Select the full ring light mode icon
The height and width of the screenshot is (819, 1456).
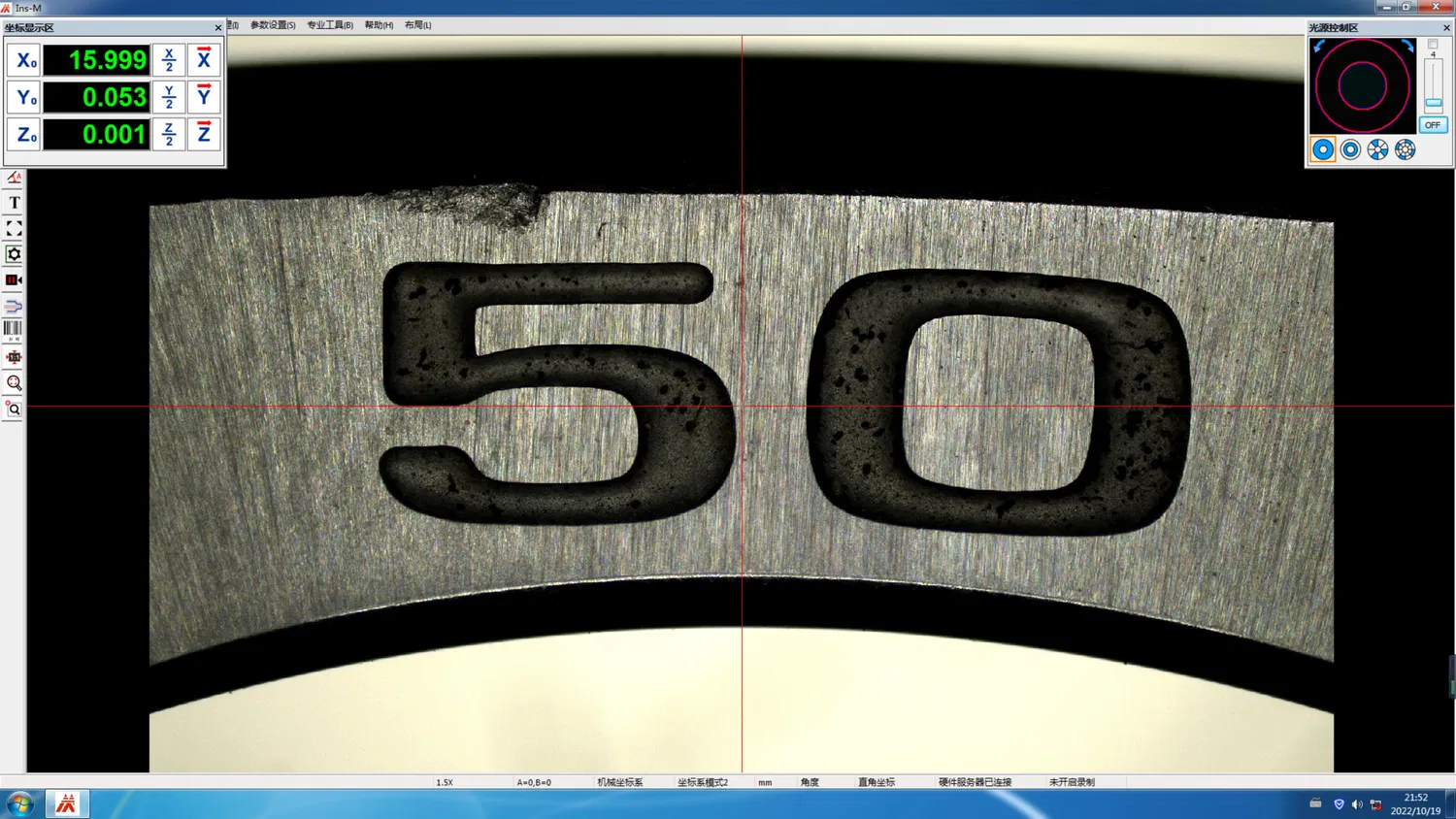pyautogui.click(x=1323, y=149)
